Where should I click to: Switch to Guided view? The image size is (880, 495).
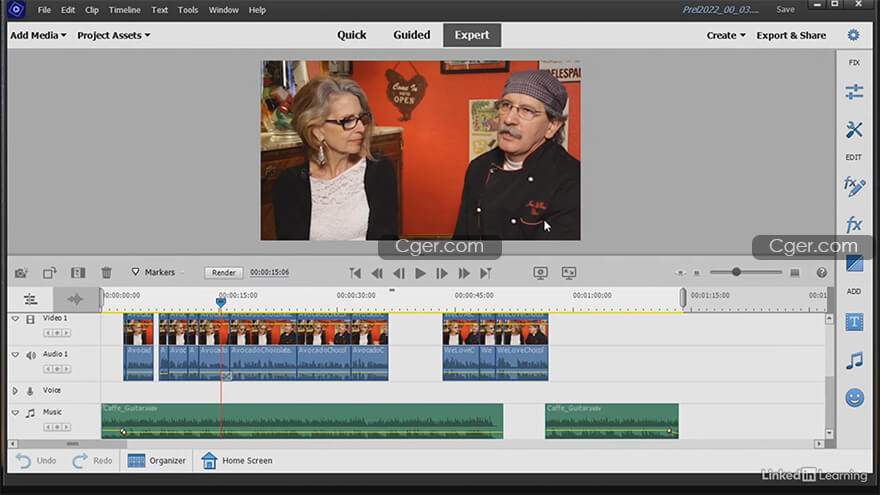click(411, 35)
